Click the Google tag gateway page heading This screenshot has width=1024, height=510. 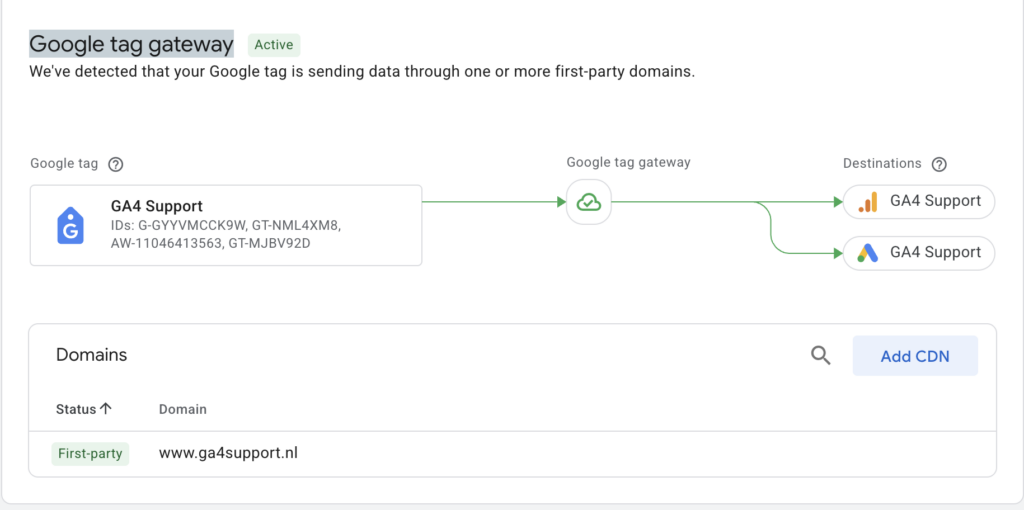pos(131,44)
